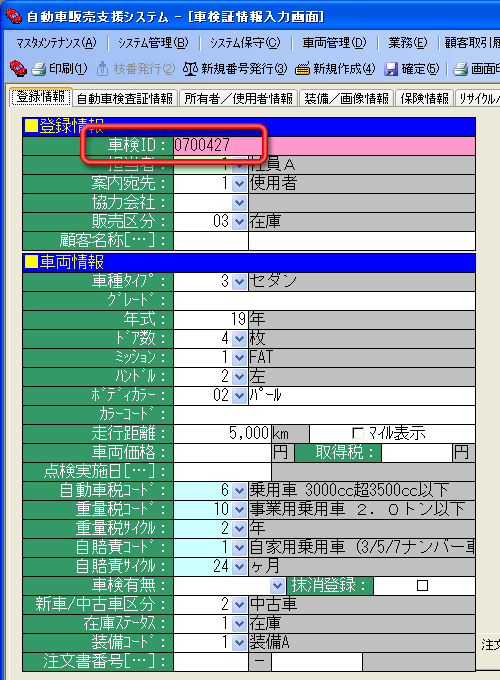Click the 車検ID field showing 0700427

click(x=324, y=145)
